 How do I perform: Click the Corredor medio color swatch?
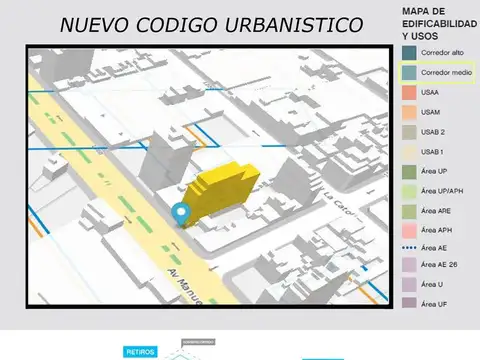click(409, 72)
